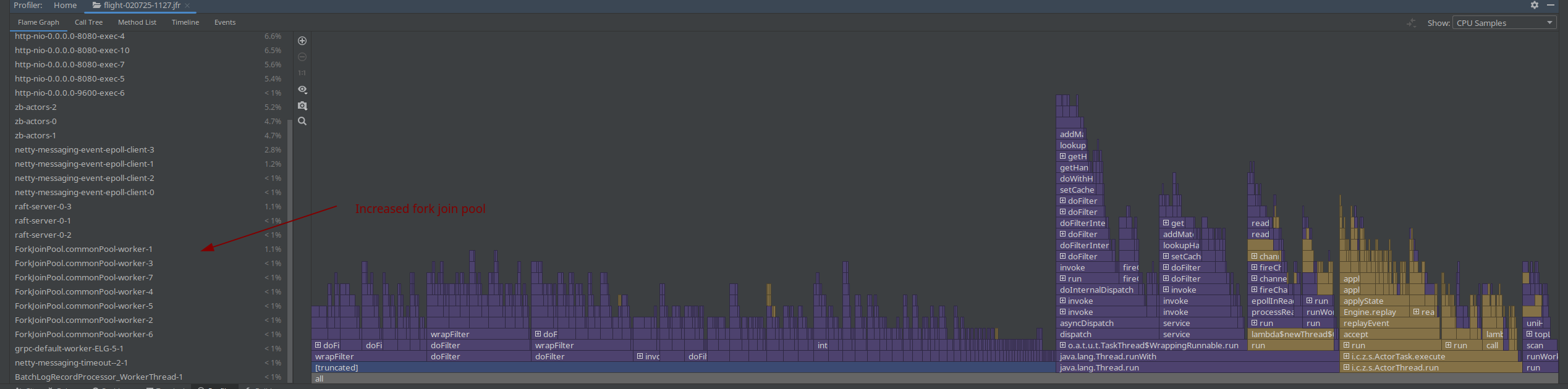The height and width of the screenshot is (389, 1568).
Task: Expand the topL frame plus icon
Action: [1529, 334]
